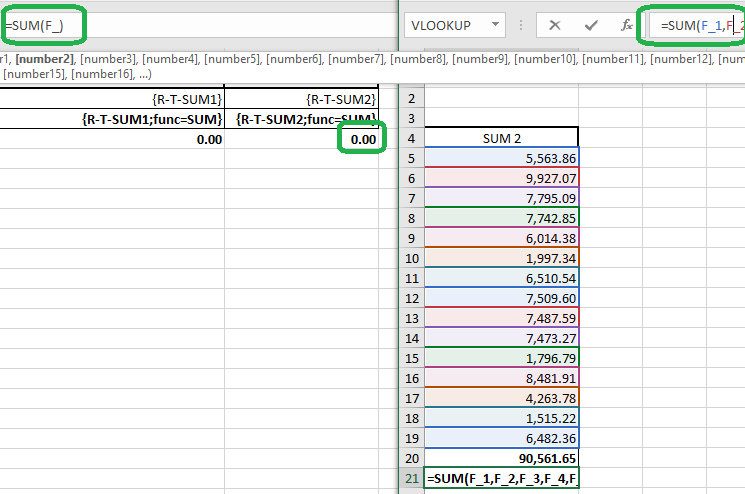Screen dimensions: 745x494
Task: Select the cell containing 1,515.22
Action: tap(502, 418)
